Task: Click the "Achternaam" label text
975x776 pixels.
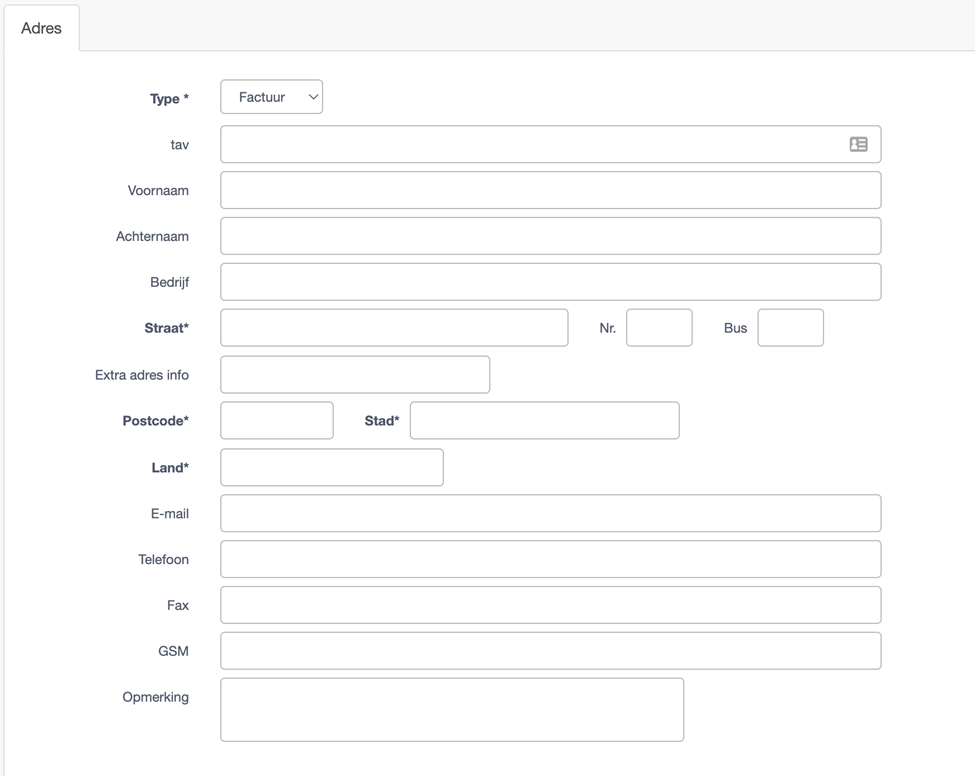Action: click(152, 237)
